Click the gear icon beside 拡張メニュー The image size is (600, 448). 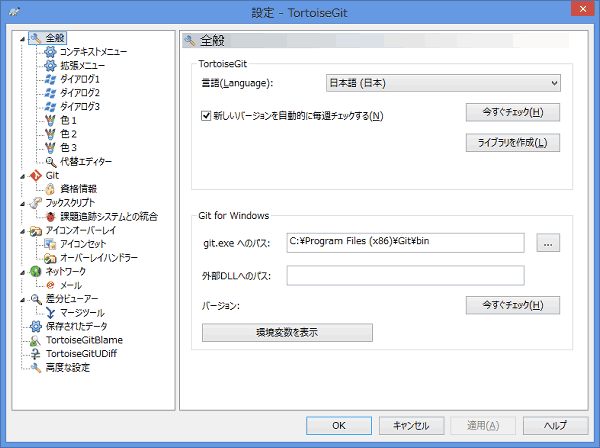50,65
